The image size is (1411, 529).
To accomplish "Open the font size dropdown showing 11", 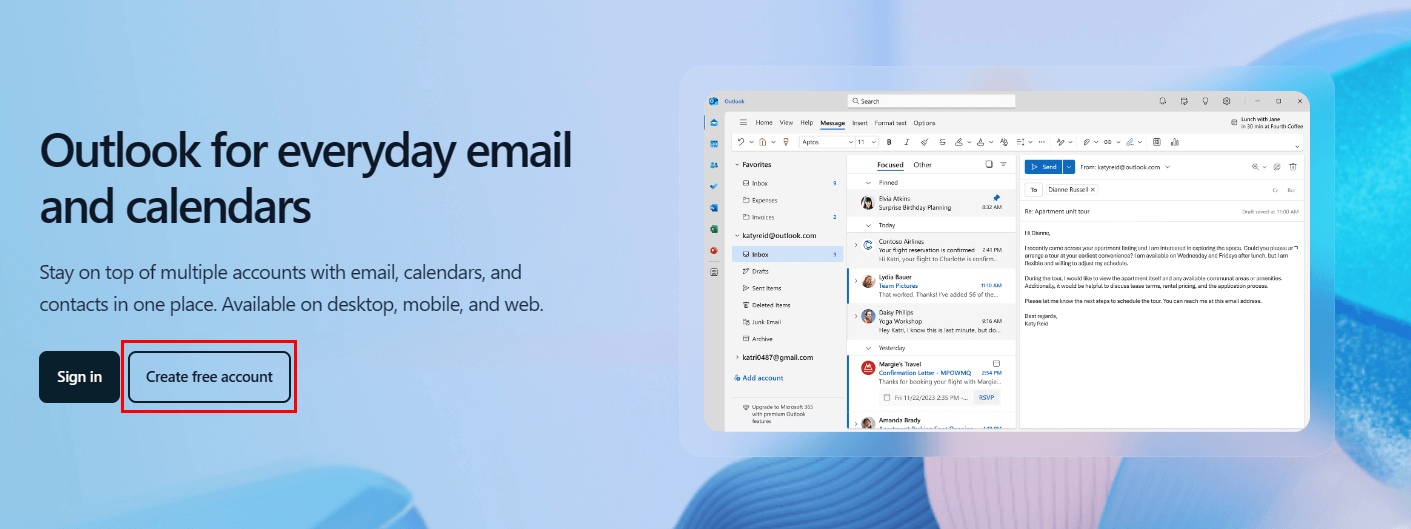I will click(x=867, y=142).
